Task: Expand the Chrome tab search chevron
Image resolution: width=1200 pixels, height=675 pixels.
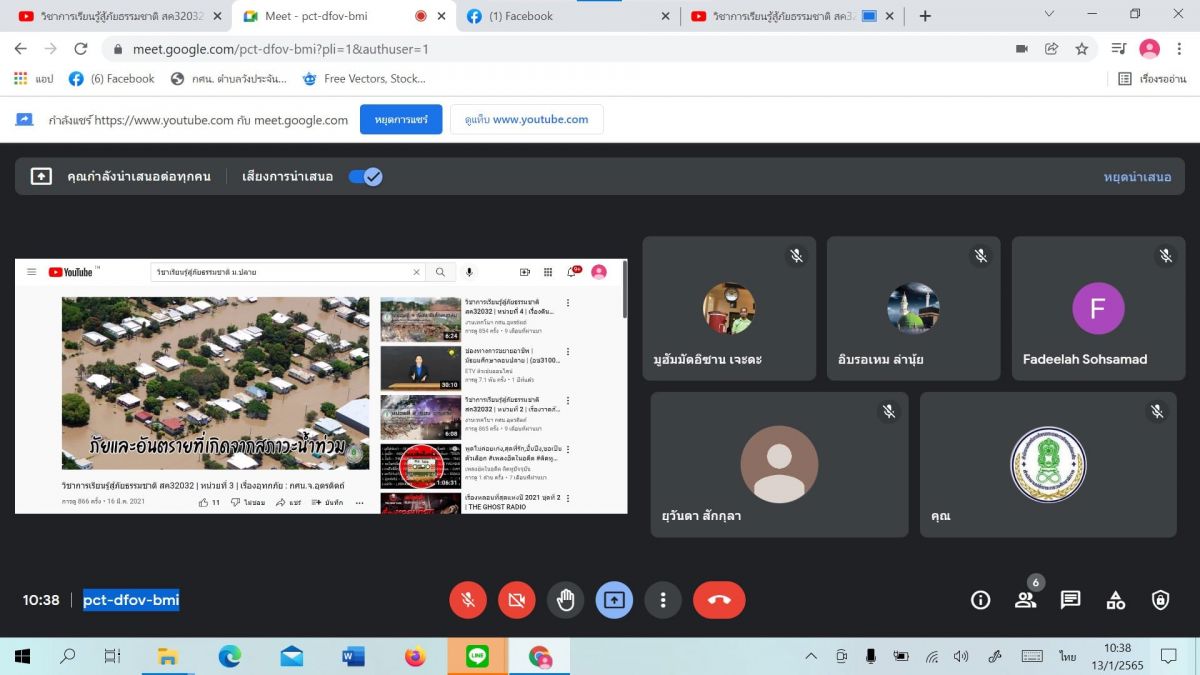Action: click(1049, 15)
